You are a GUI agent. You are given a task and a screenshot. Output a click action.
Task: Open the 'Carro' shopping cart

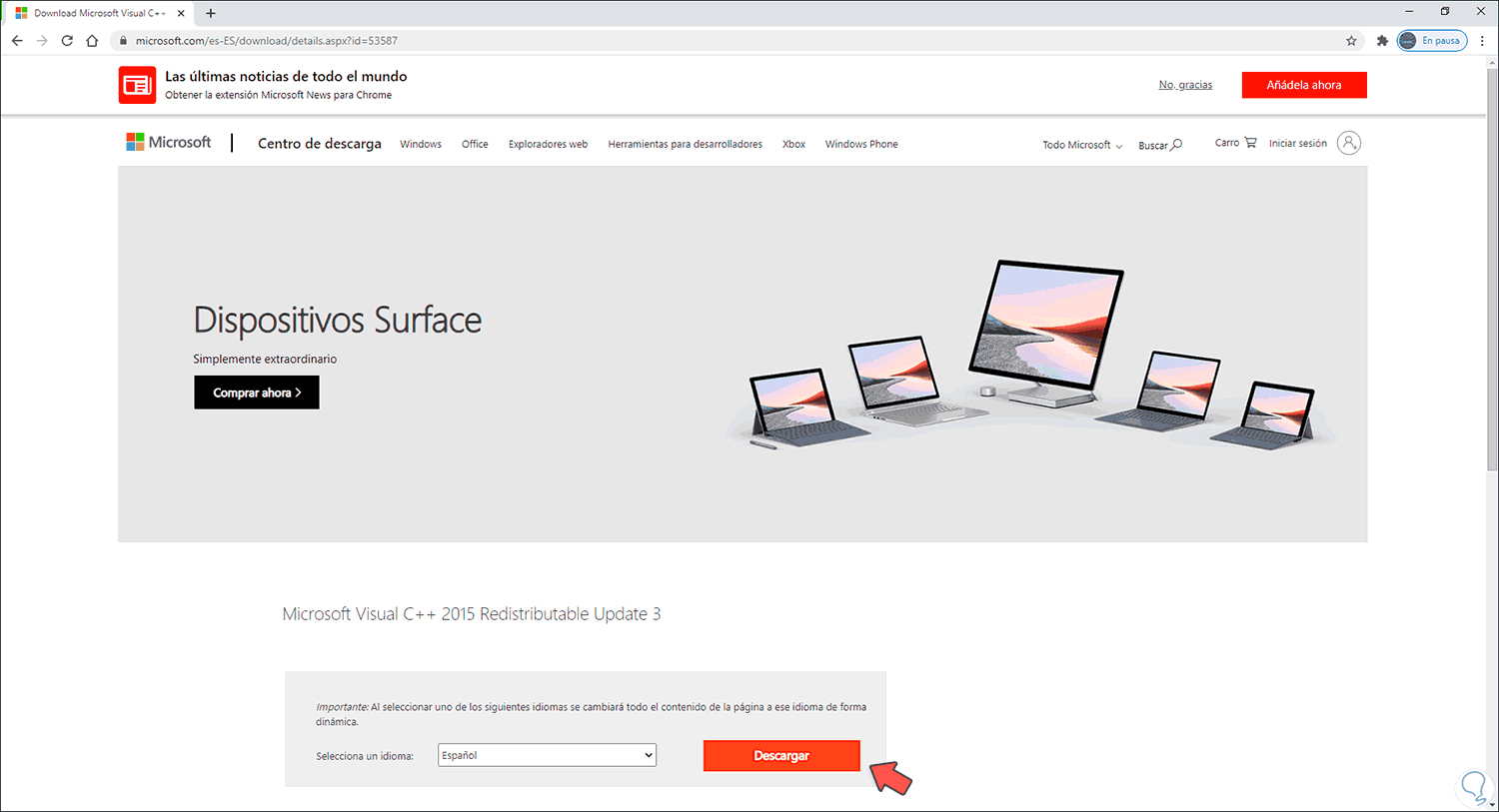(1236, 143)
